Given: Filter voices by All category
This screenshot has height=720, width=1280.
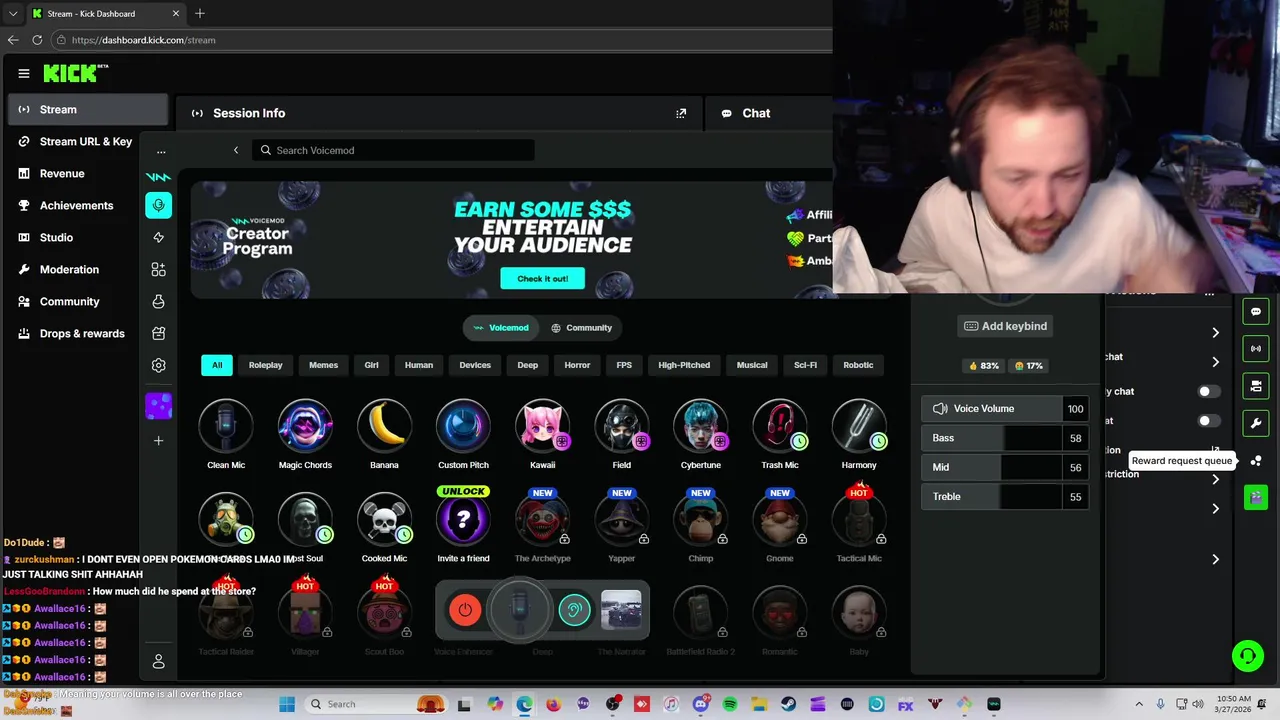Looking at the screenshot, I should [x=217, y=365].
